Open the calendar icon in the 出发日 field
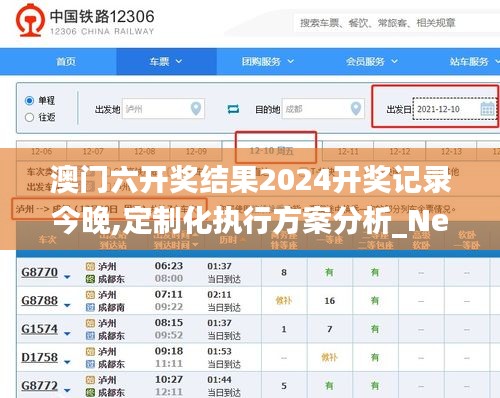The image size is (500, 398). pyautogui.click(x=487, y=109)
